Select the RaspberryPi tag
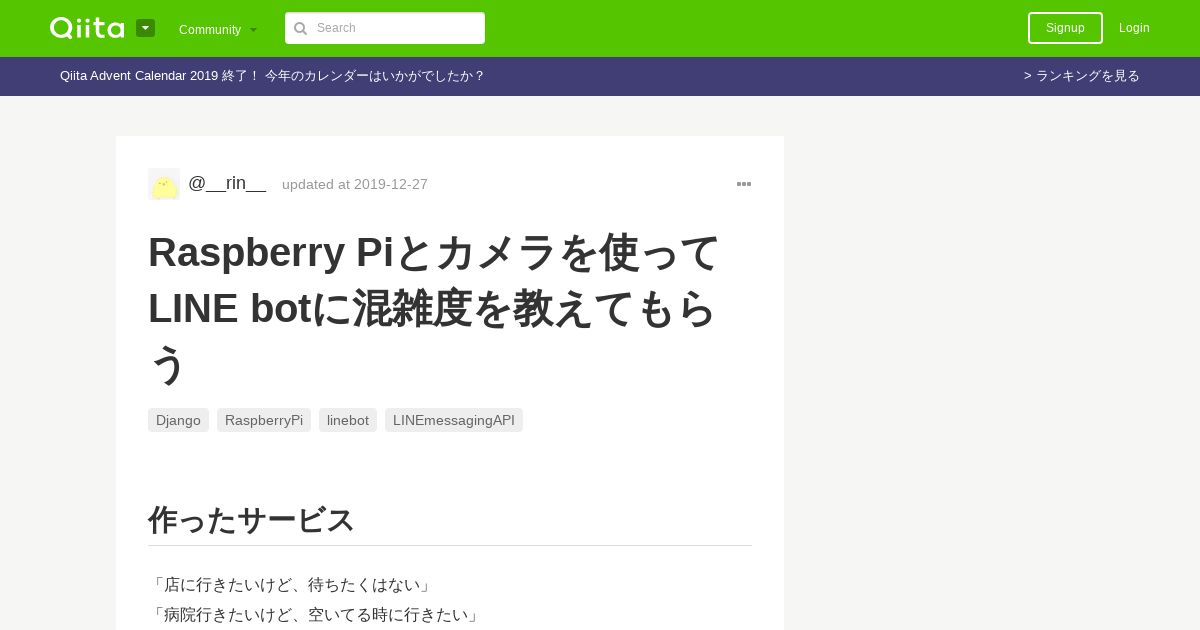Viewport: 1200px width, 630px height. [x=264, y=420]
